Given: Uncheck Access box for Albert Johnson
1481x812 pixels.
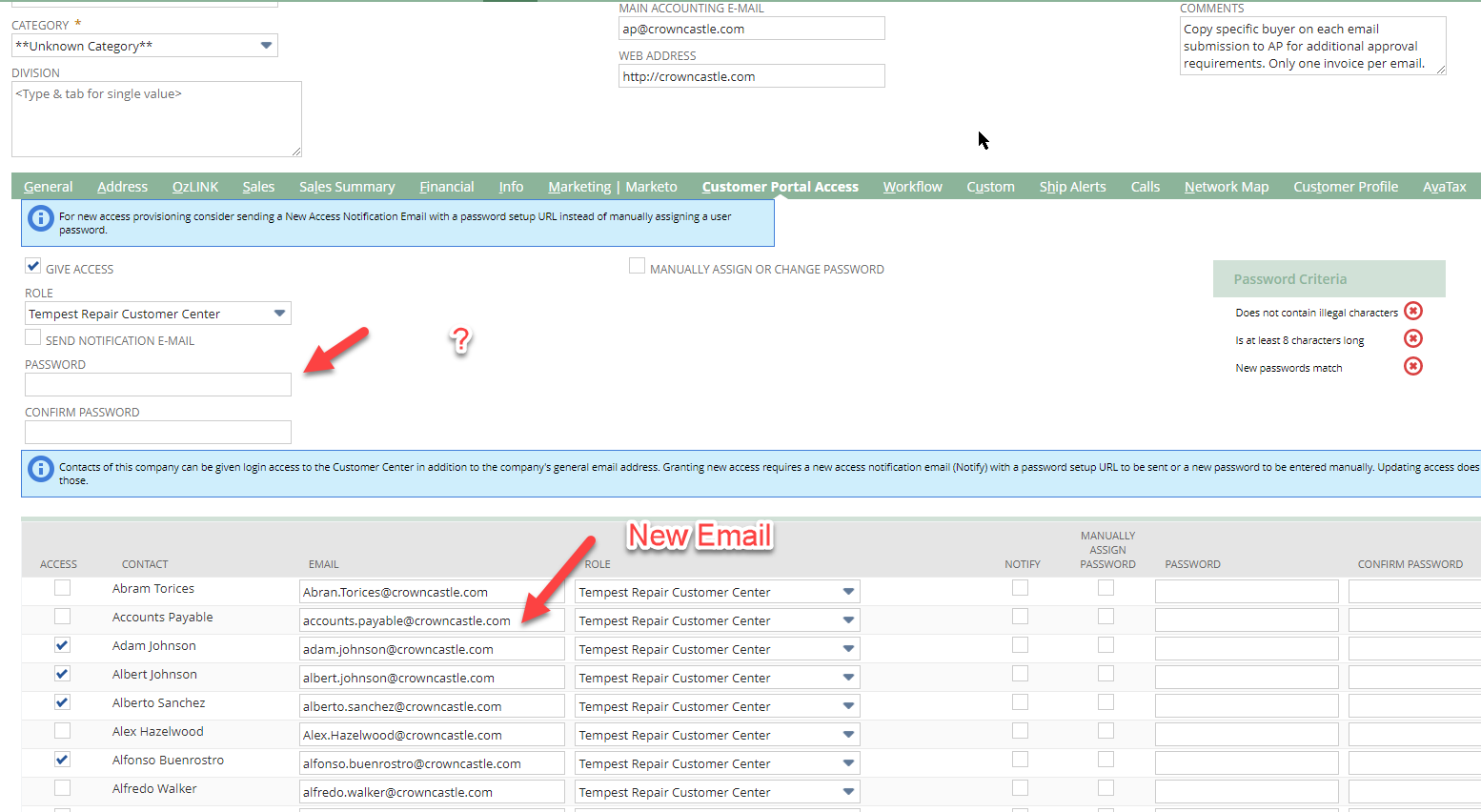Looking at the screenshot, I should click(63, 674).
